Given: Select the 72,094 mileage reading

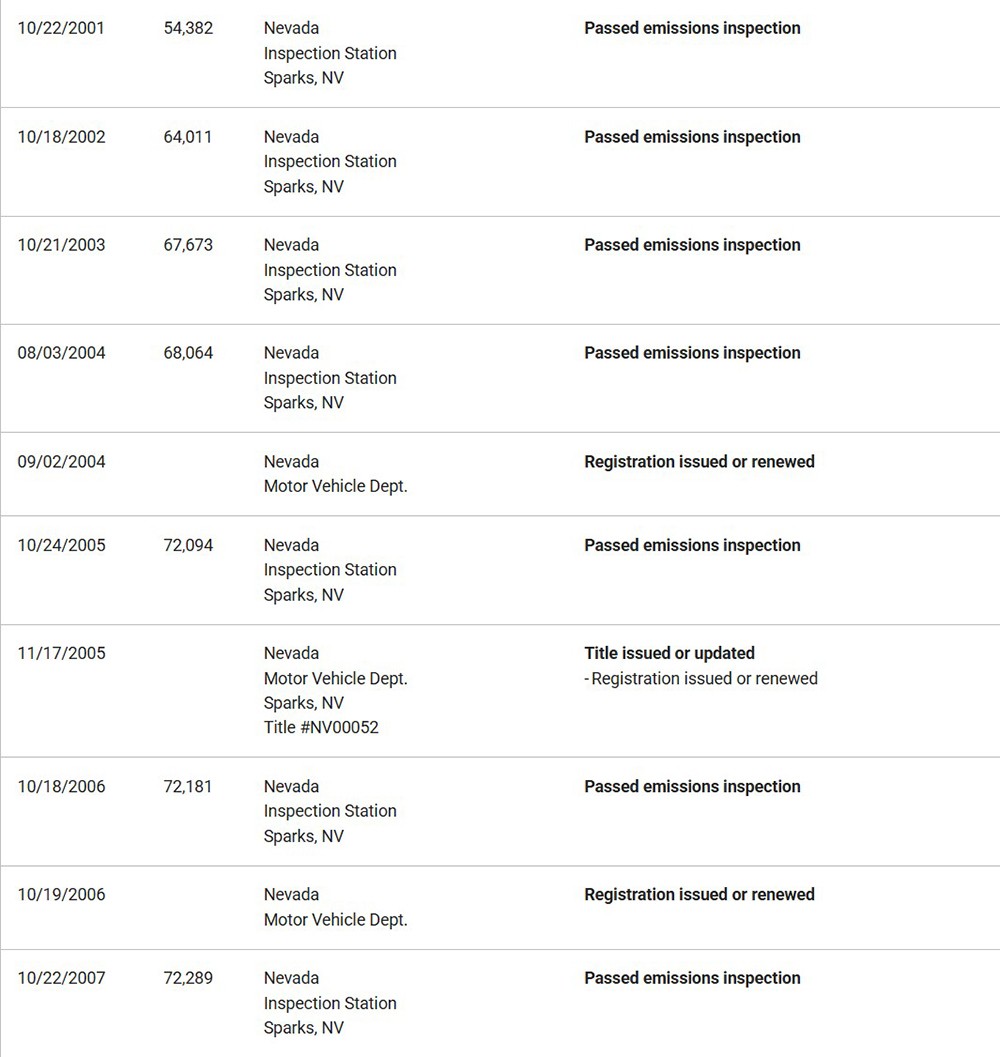Looking at the screenshot, I should pos(188,545).
